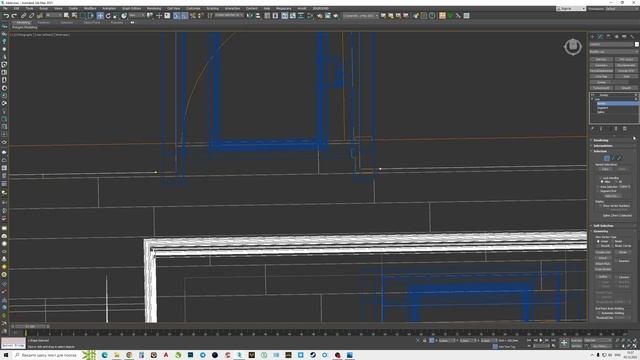The image size is (640, 360).
Task: Switch to Display tab in command panel
Action: click(624, 37)
